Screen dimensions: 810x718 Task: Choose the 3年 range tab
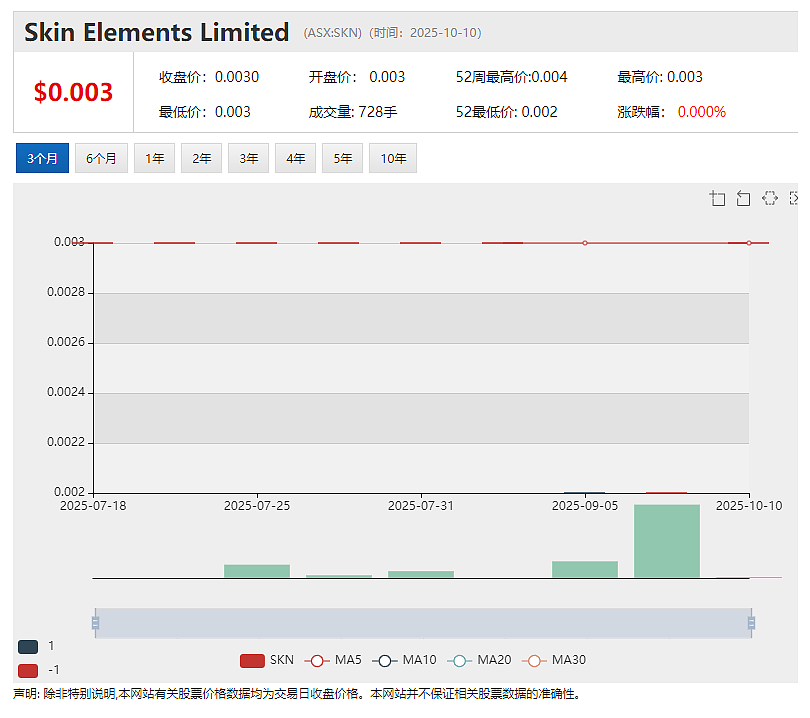[248, 158]
